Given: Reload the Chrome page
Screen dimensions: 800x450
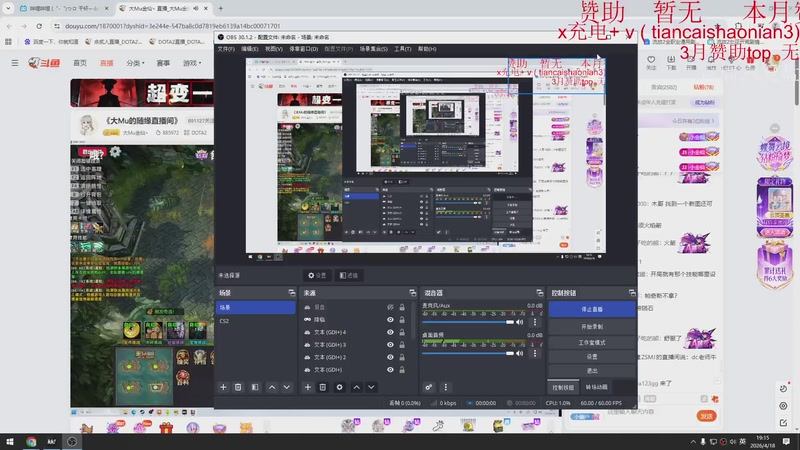Looking at the screenshot, I should click(39, 26).
